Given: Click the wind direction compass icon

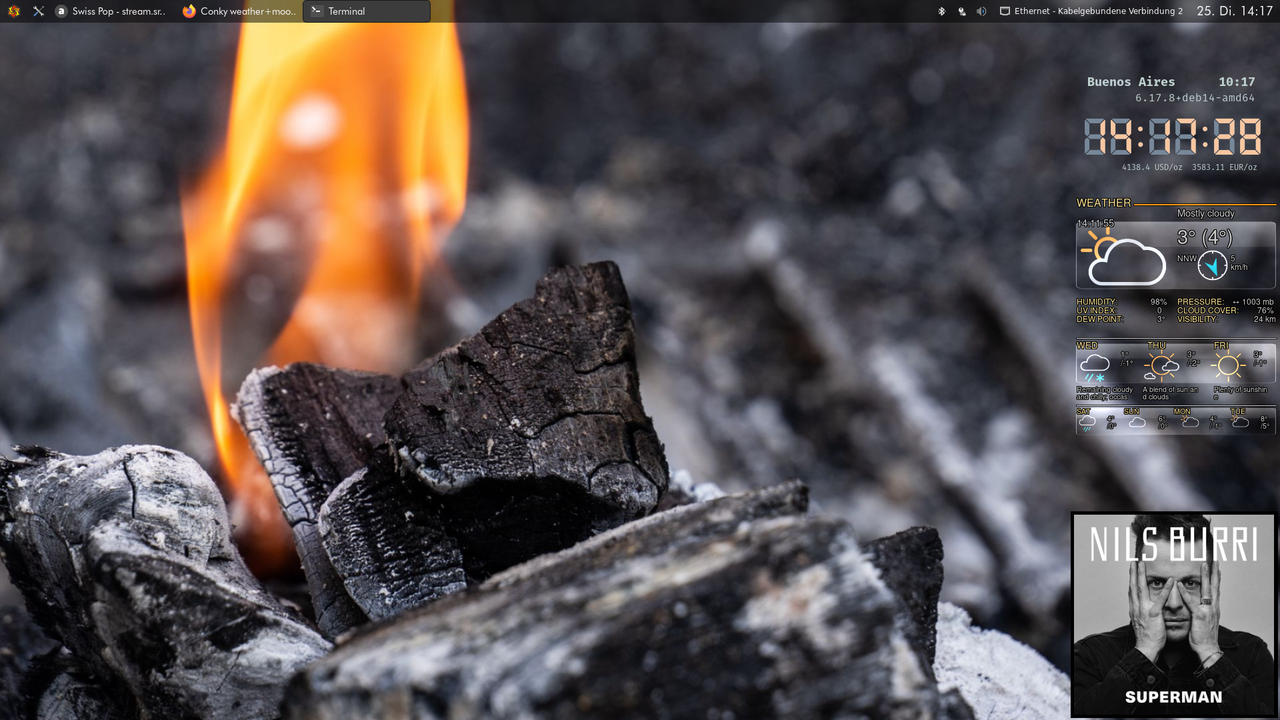Looking at the screenshot, I should point(1213,265).
